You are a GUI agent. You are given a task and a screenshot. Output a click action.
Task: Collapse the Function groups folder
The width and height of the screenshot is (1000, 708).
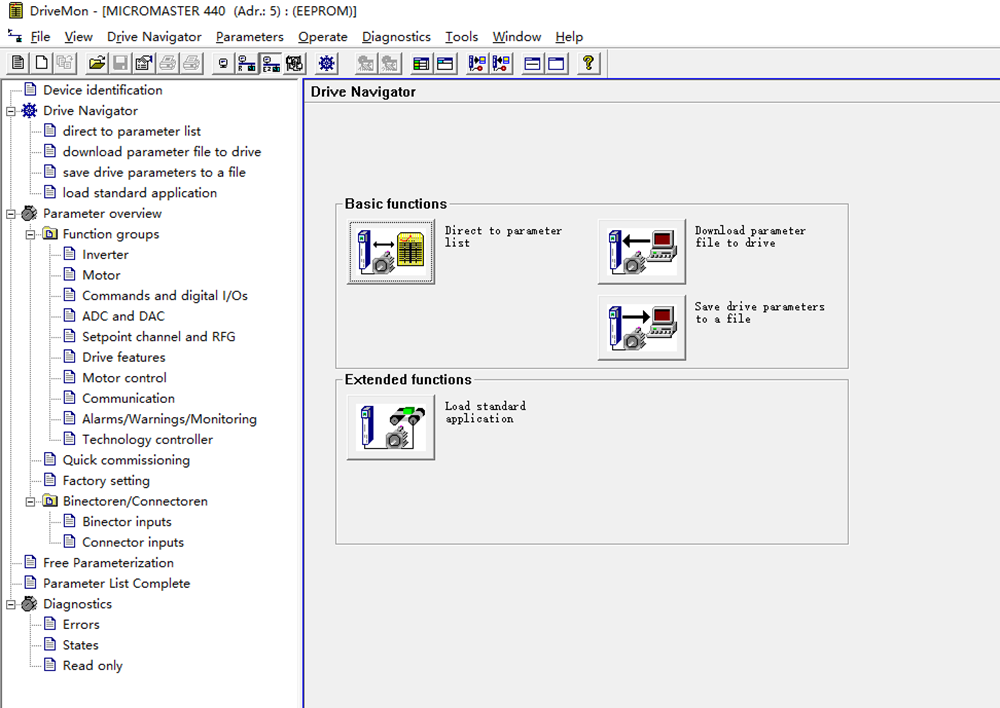[31, 234]
